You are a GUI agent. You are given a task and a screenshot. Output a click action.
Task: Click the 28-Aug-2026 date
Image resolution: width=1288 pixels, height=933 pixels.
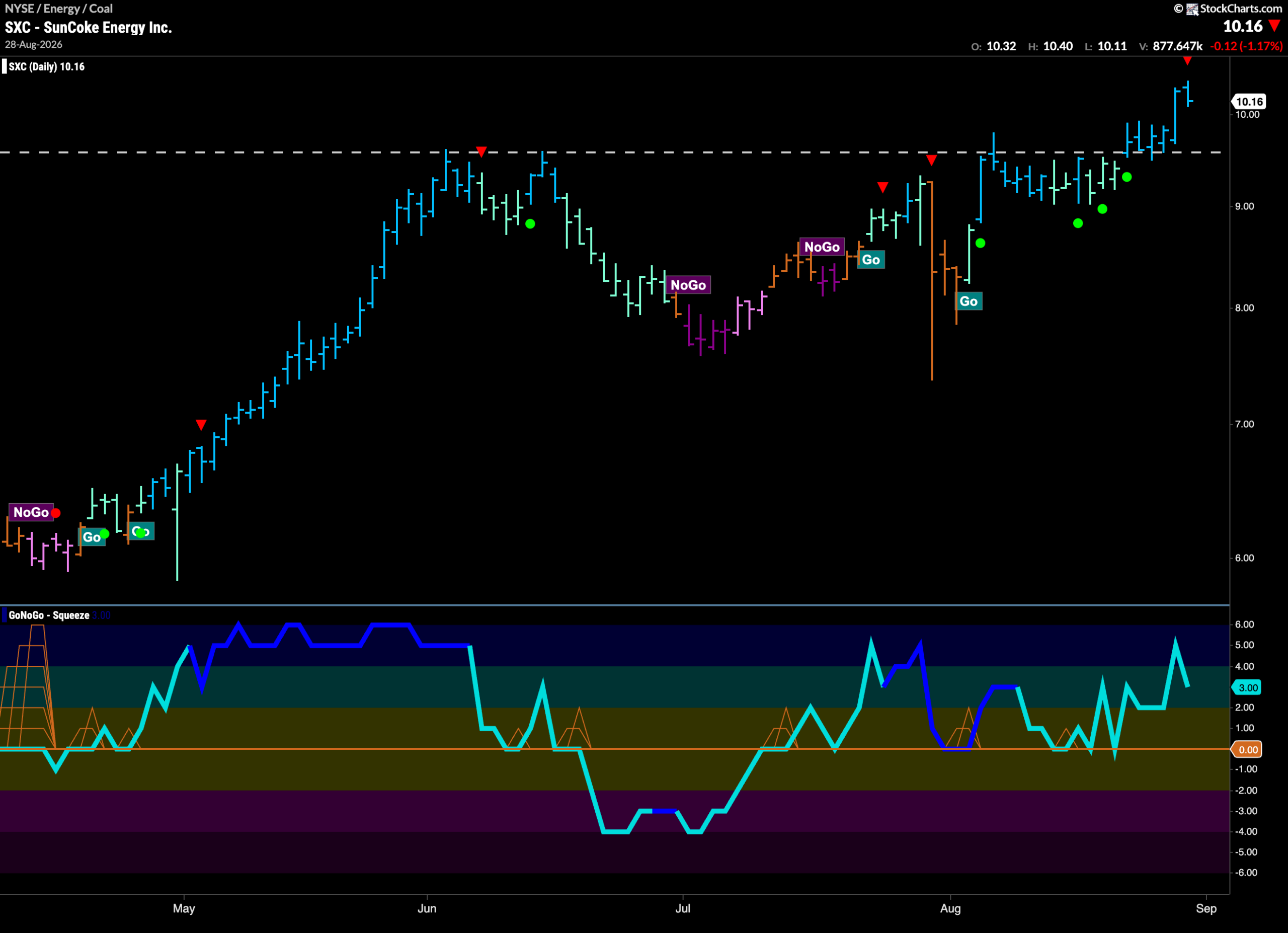click(x=34, y=44)
